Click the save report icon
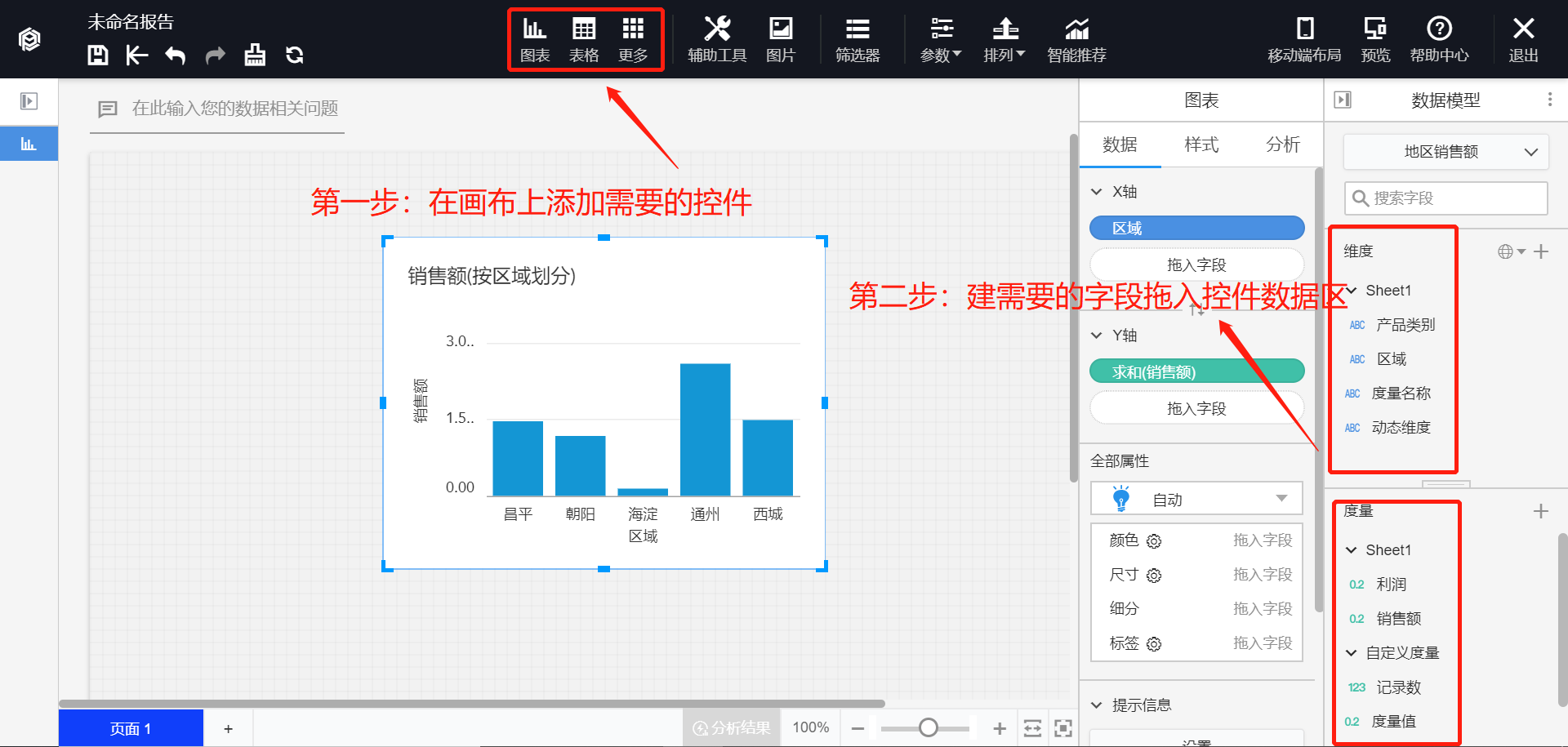The width and height of the screenshot is (1568, 747). [x=98, y=56]
